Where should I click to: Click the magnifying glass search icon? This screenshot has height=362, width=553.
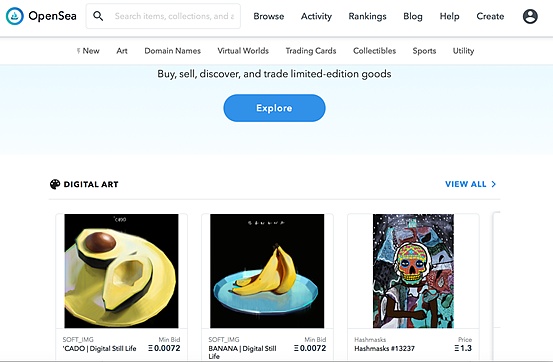(x=98, y=16)
